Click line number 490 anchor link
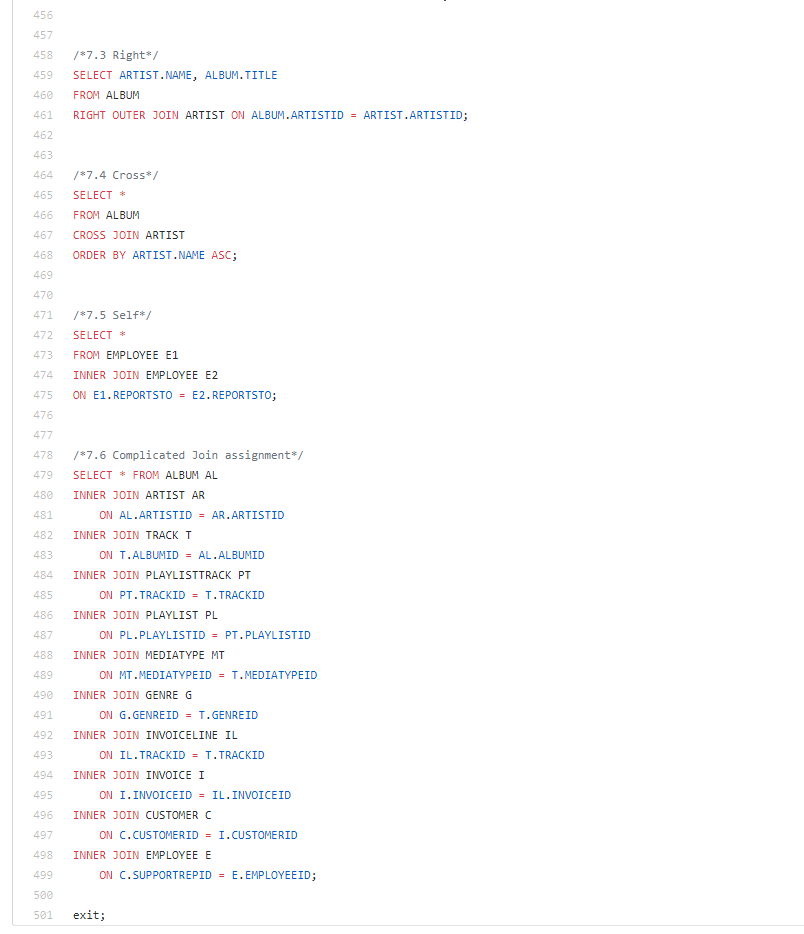Viewport: 804px width, 934px height. pos(43,695)
